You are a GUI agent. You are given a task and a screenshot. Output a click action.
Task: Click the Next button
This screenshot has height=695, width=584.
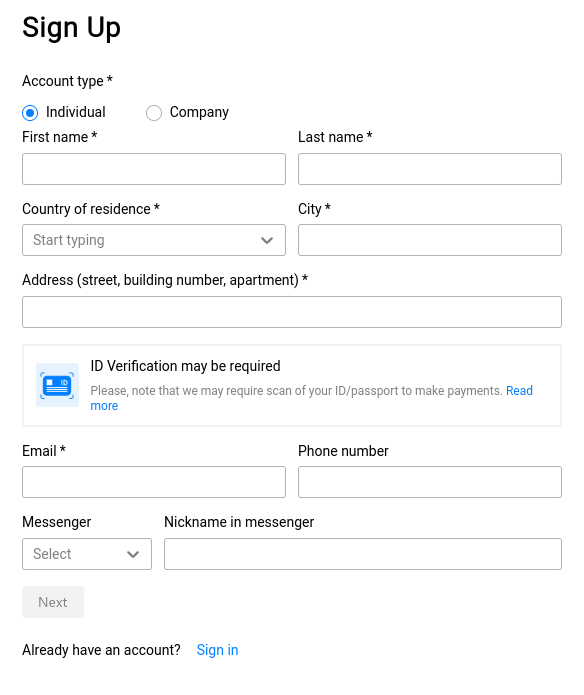(53, 602)
